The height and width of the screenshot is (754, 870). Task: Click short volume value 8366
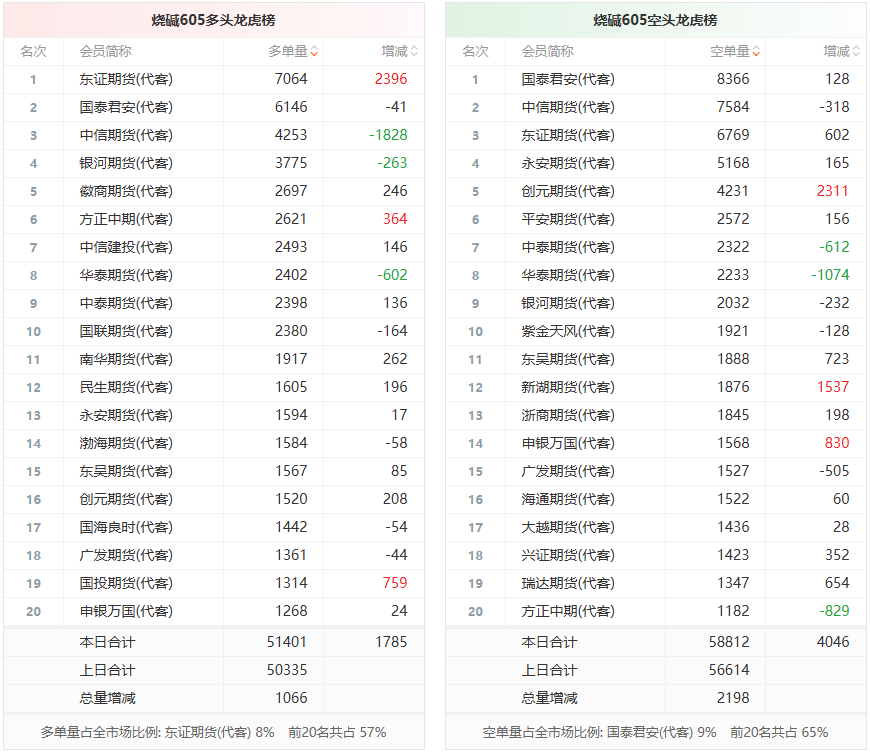[733, 79]
